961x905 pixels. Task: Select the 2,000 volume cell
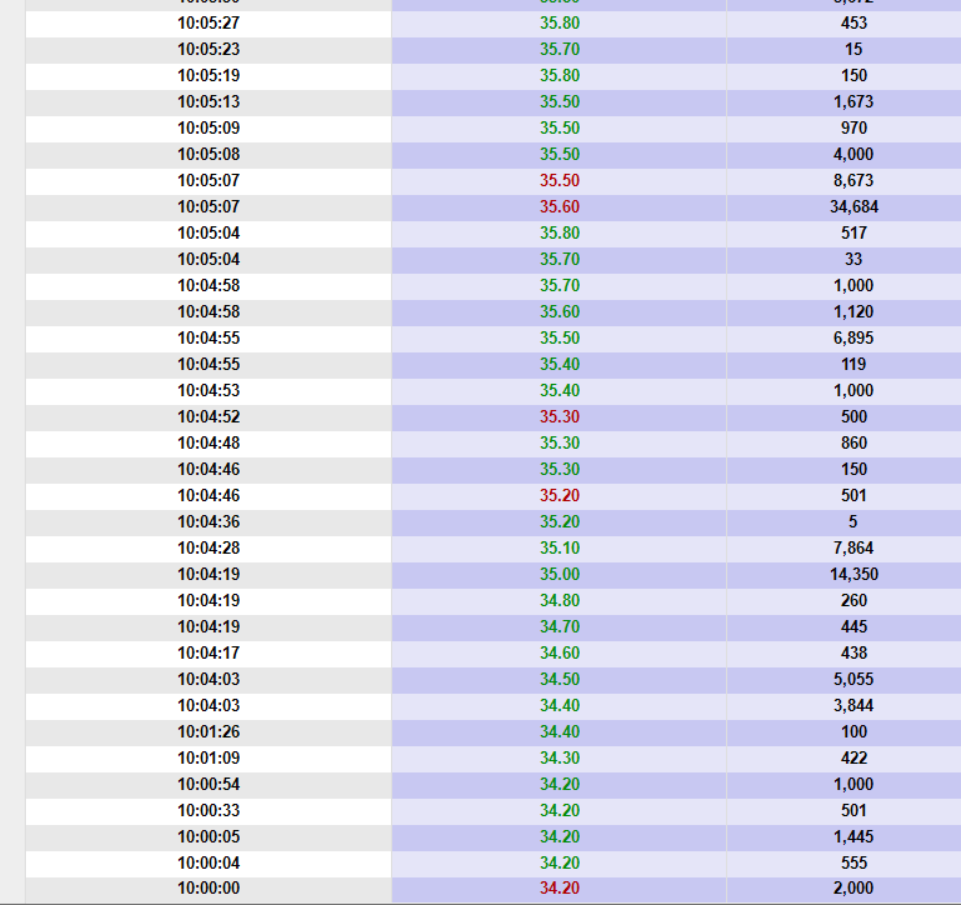pyautogui.click(x=853, y=888)
